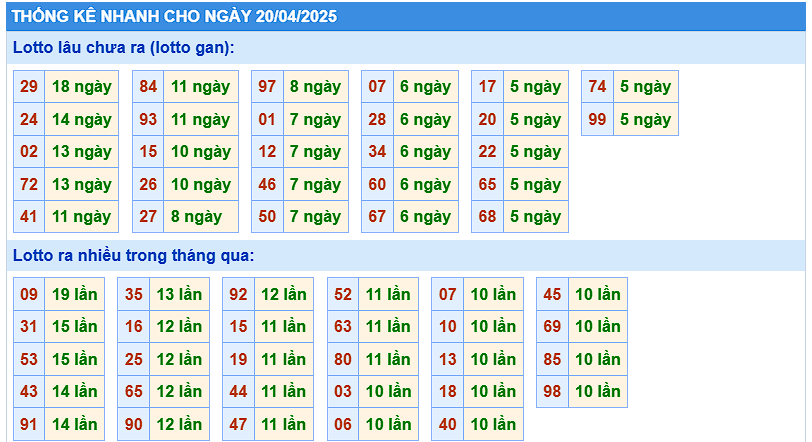The width and height of the screenshot is (812, 442).
Task: Select lotto number 12
Action: click(x=267, y=152)
